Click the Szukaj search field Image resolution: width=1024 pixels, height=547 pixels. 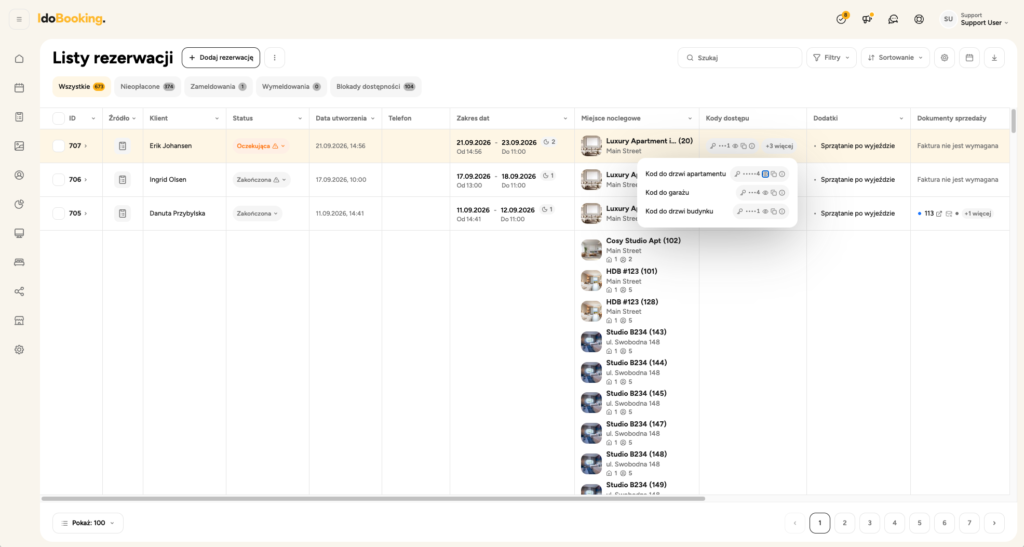tap(740, 57)
